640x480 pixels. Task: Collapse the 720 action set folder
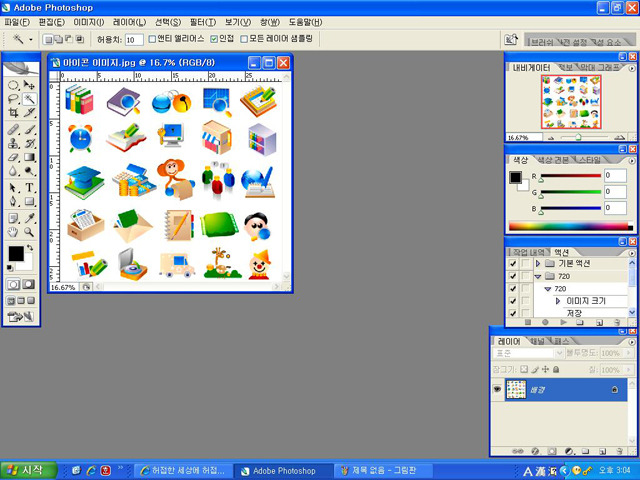[538, 276]
